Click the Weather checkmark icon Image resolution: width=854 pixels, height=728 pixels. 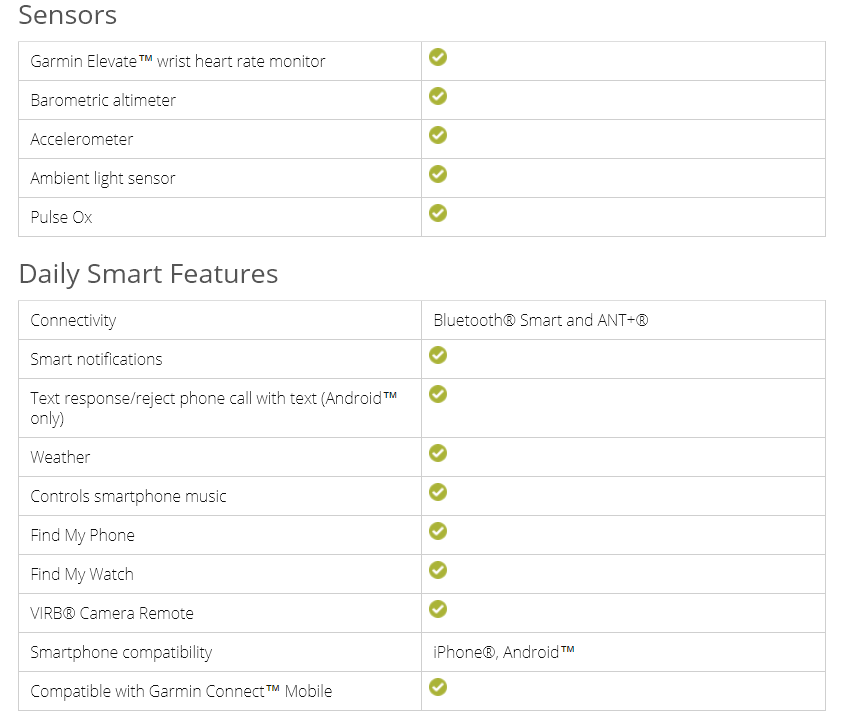pyautogui.click(x=438, y=453)
